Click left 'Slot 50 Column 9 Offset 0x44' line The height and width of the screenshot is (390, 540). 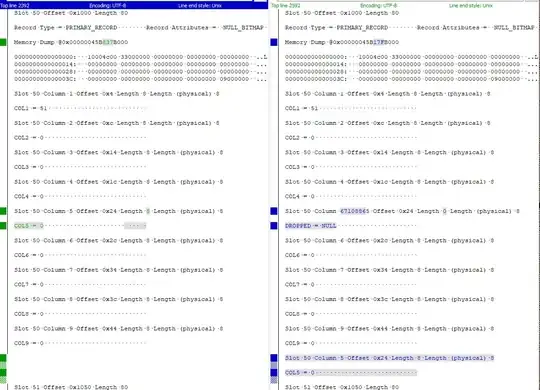[x=118, y=329]
